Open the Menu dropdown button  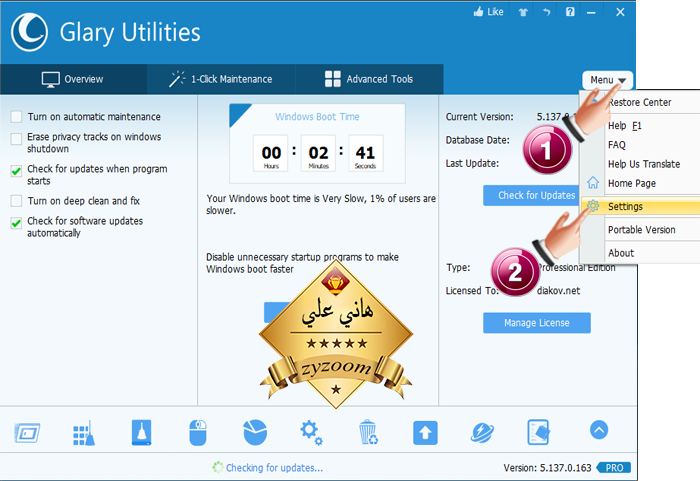pyautogui.click(x=607, y=80)
